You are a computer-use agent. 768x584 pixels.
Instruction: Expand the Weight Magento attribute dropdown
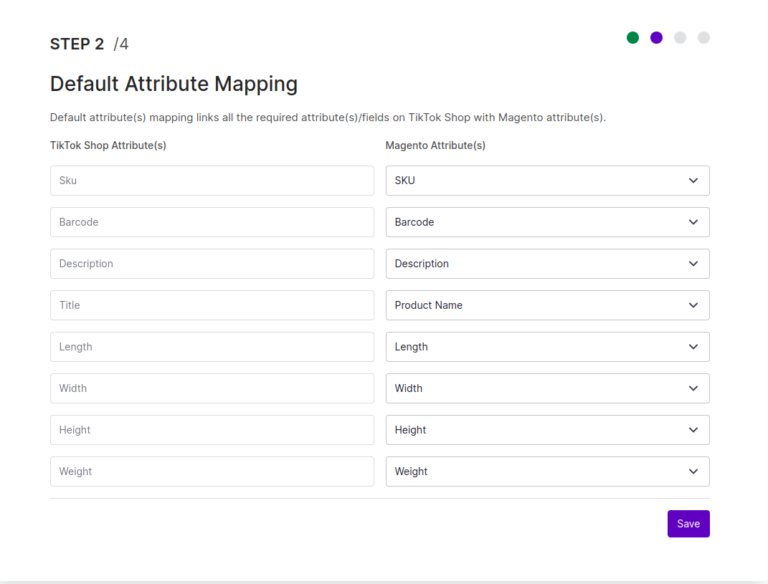[x=548, y=471]
